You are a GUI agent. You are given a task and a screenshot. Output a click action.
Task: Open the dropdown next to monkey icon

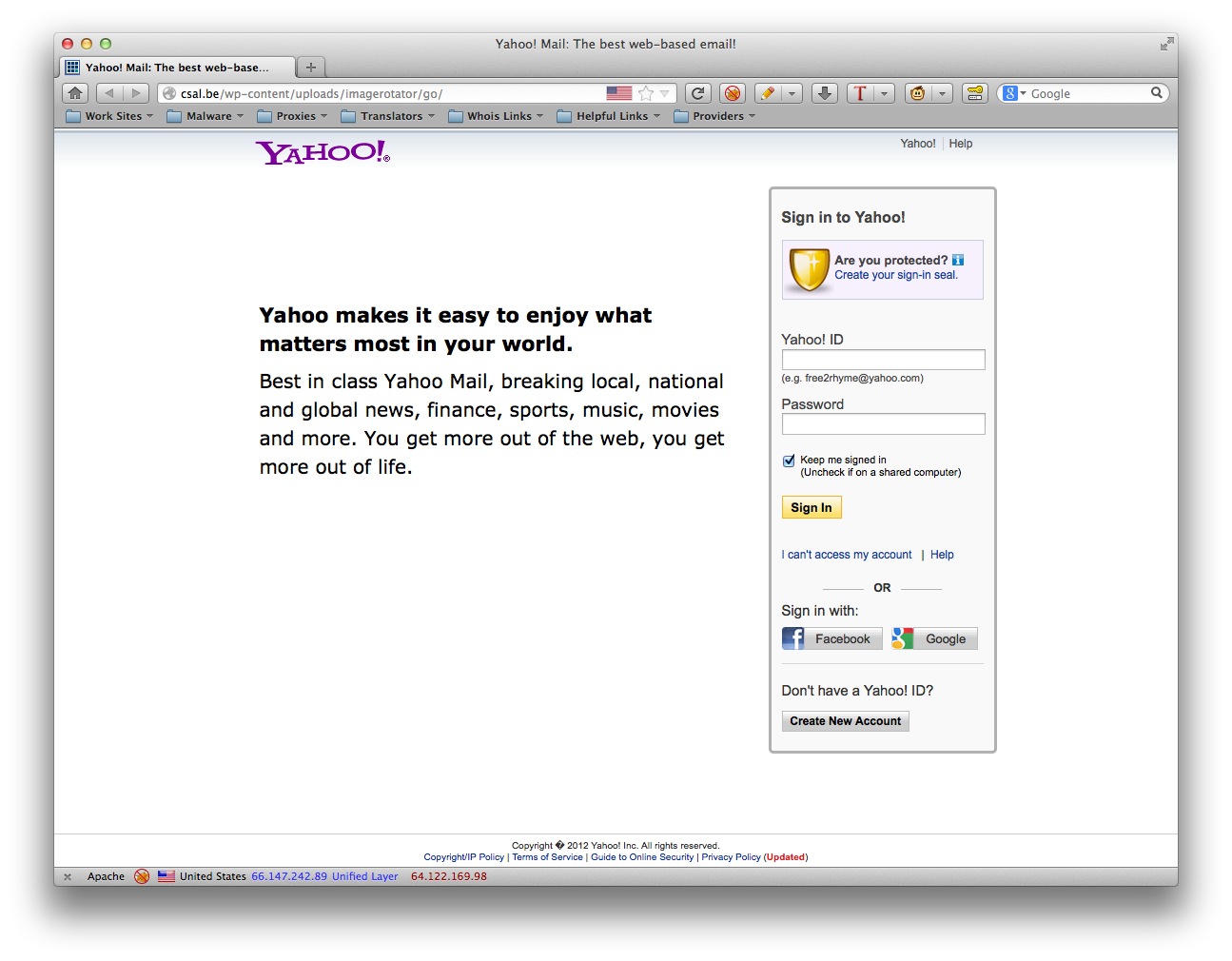click(x=942, y=93)
